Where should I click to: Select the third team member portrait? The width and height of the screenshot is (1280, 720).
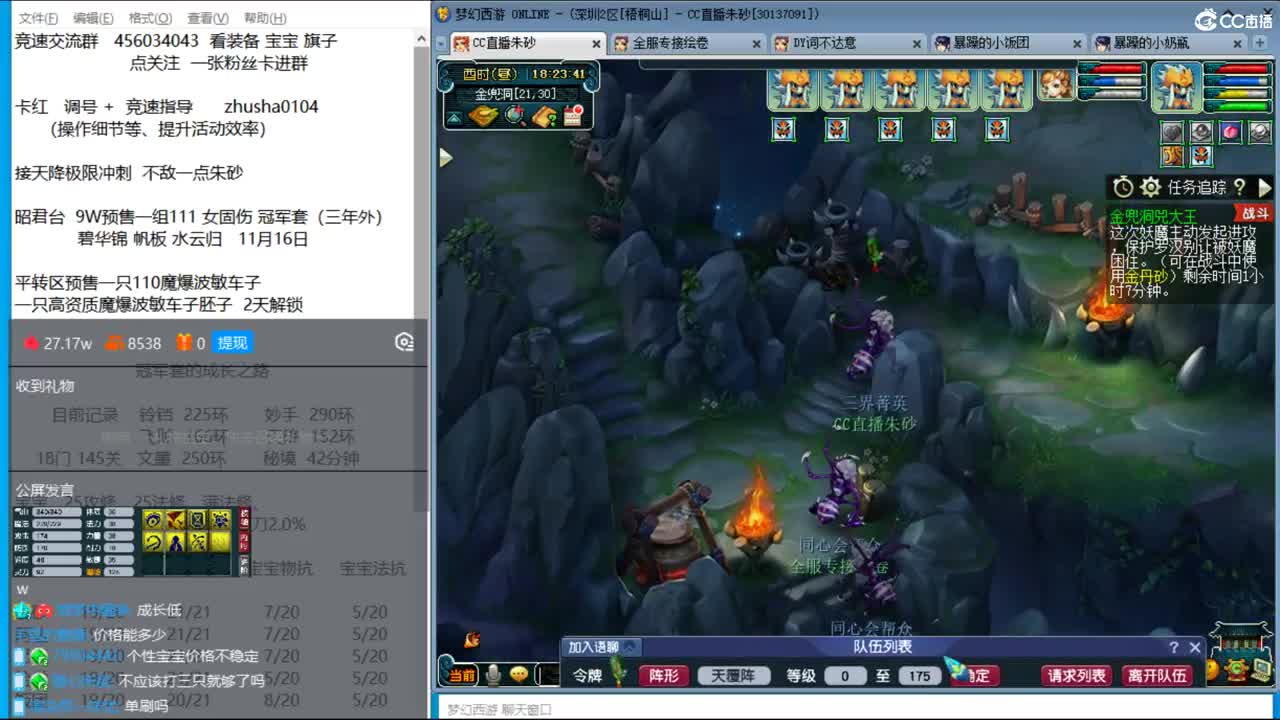tap(902, 88)
